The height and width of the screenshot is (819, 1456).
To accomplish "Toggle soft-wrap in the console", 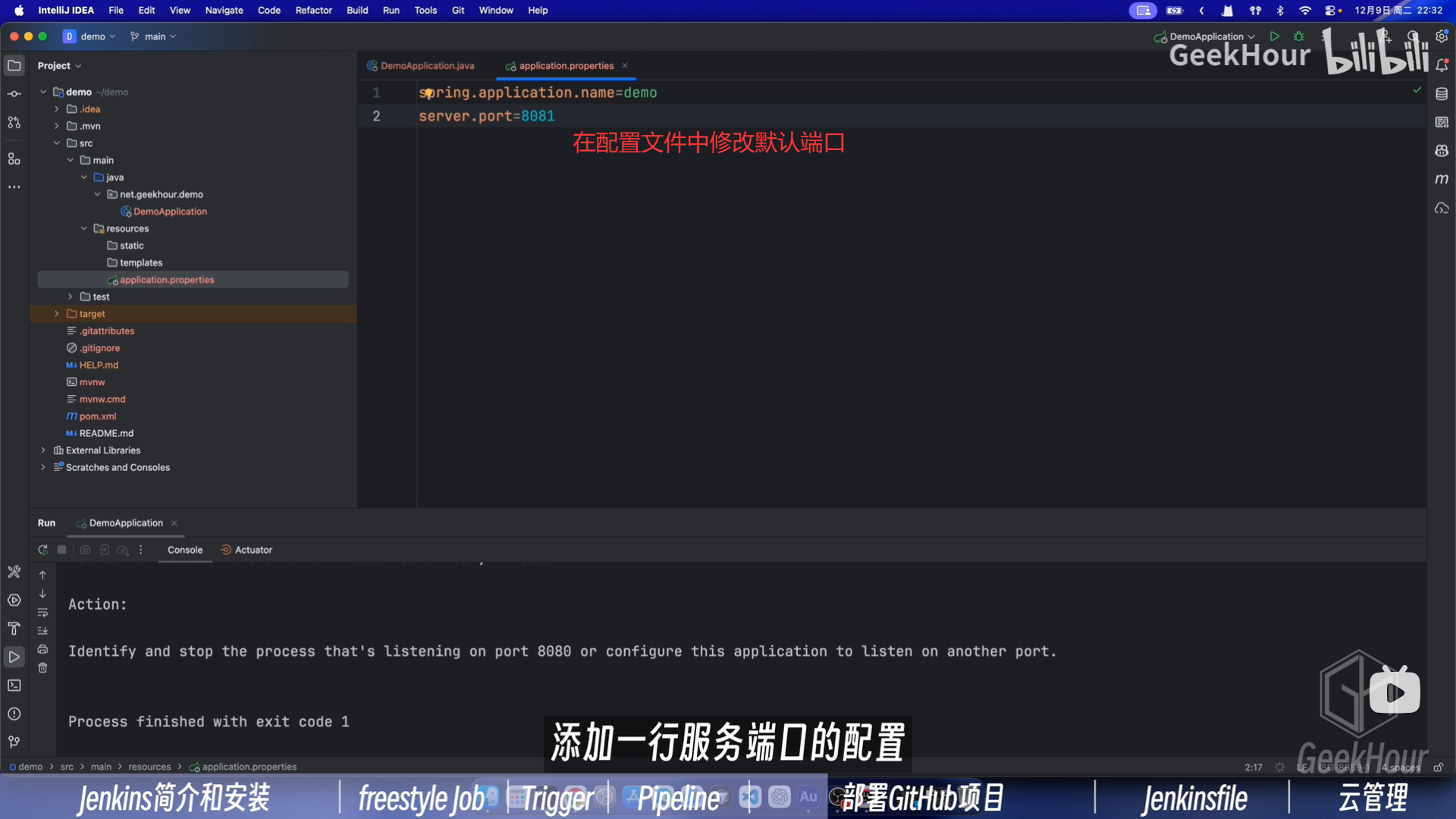I will click(42, 613).
